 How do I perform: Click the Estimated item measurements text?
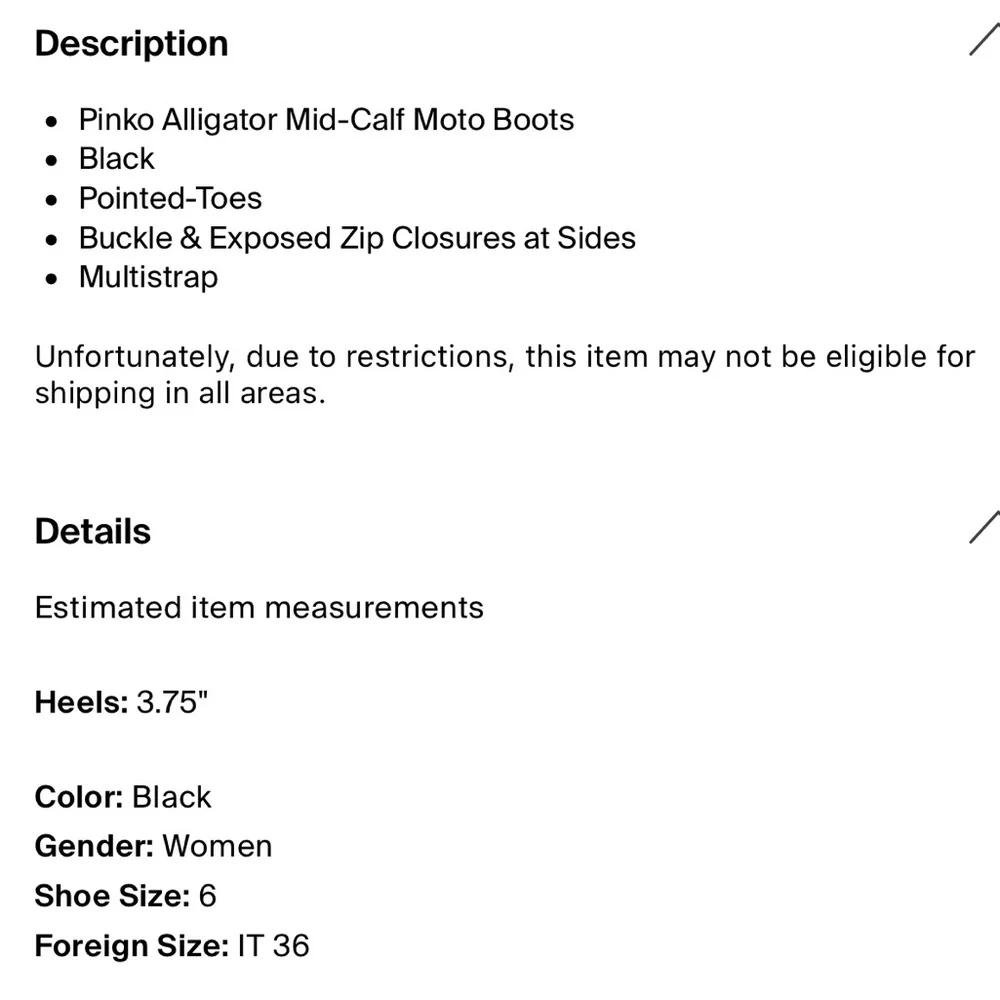coord(259,608)
